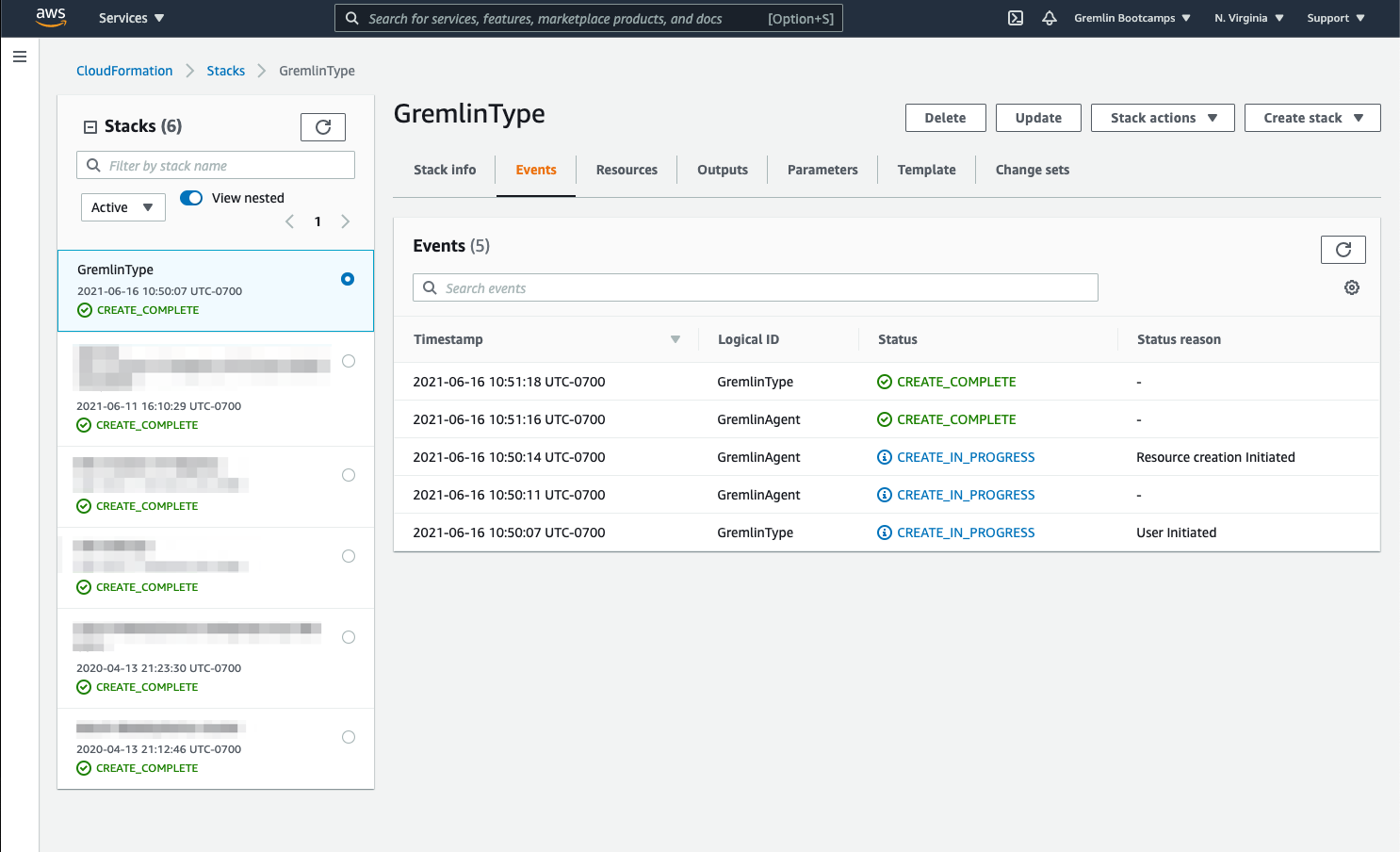Switch to the Template tab
Viewport: 1400px width, 852px height.
coord(926,170)
